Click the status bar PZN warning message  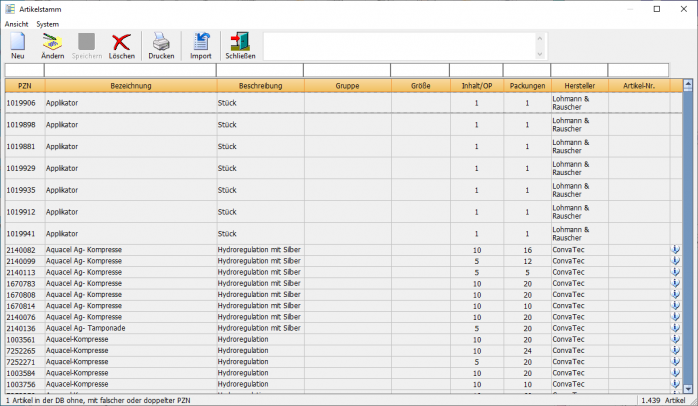tap(98, 400)
